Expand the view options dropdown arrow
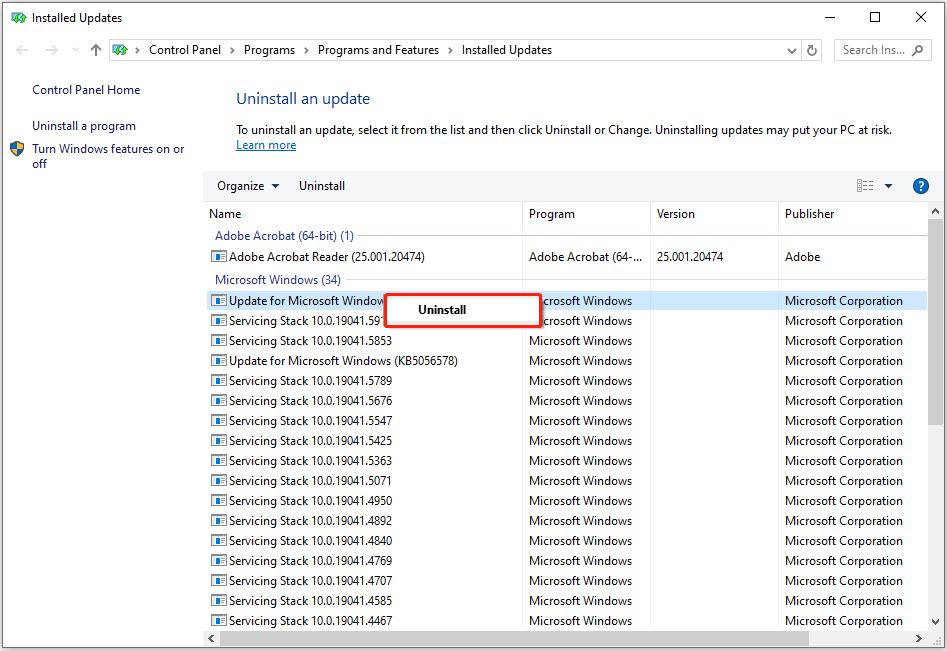The width and height of the screenshot is (947, 651). 888,186
